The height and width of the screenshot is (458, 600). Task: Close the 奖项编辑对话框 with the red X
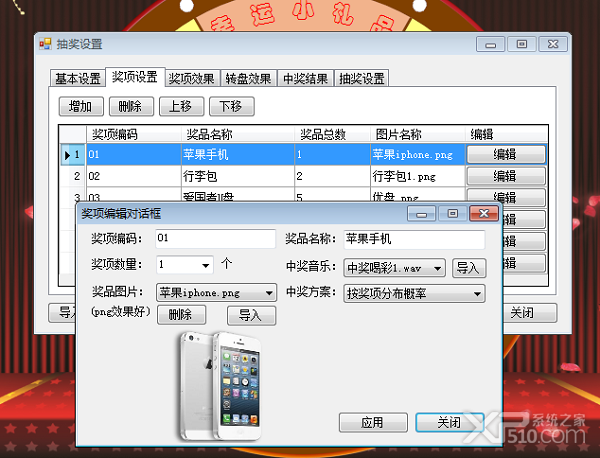pos(484,214)
